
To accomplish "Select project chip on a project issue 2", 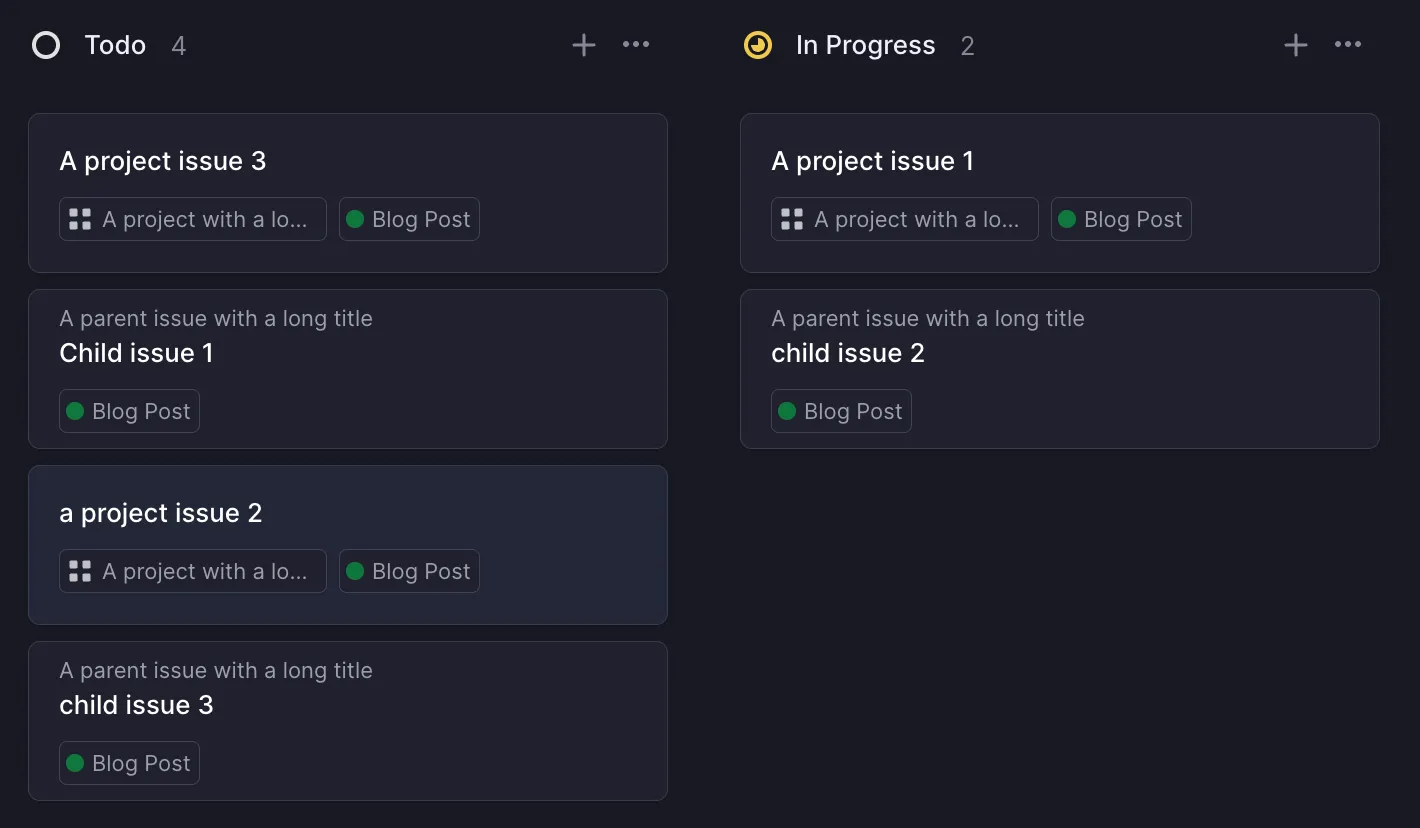I will pos(193,571).
